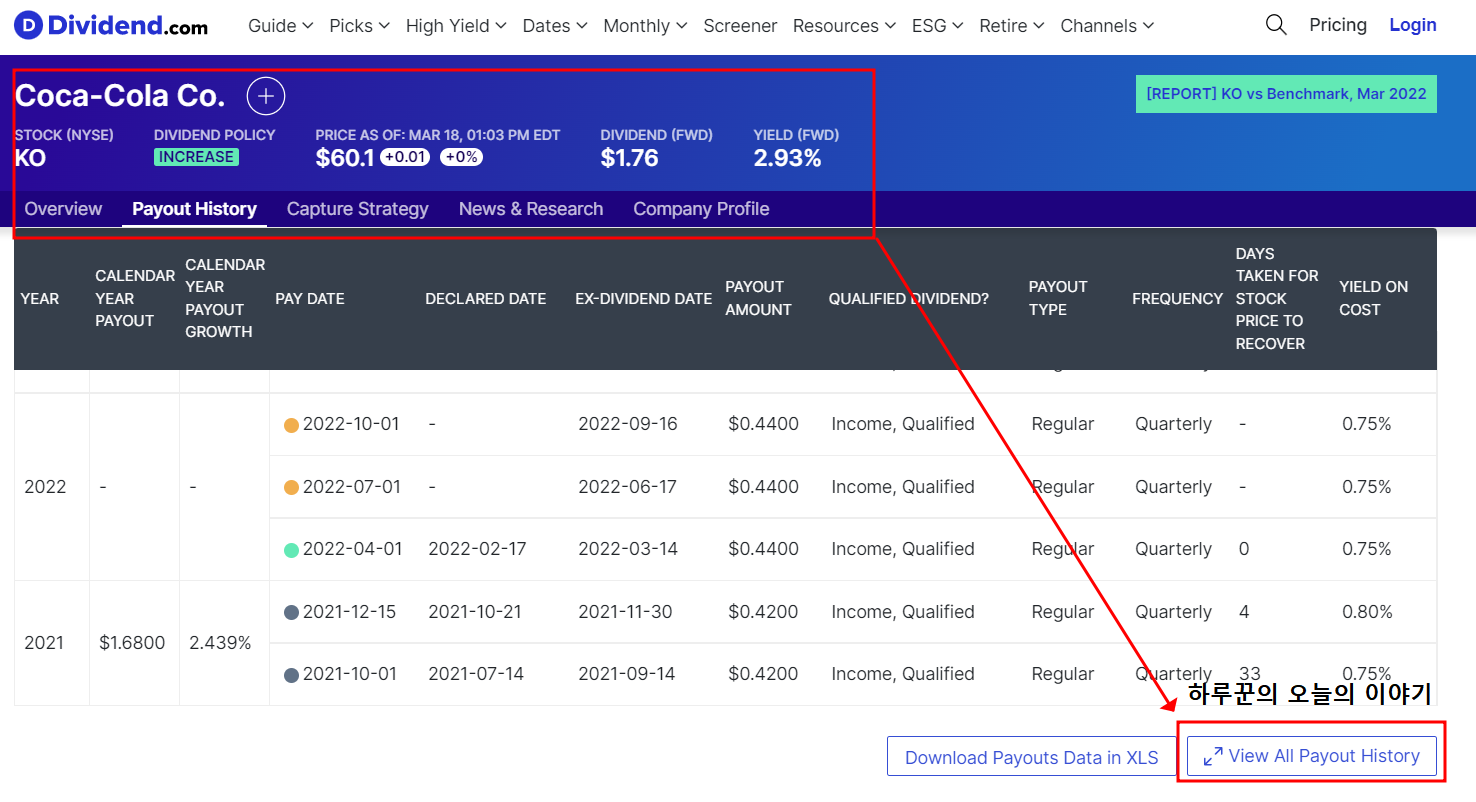Open the Capture Strategy tab
1476x802 pixels.
357,209
